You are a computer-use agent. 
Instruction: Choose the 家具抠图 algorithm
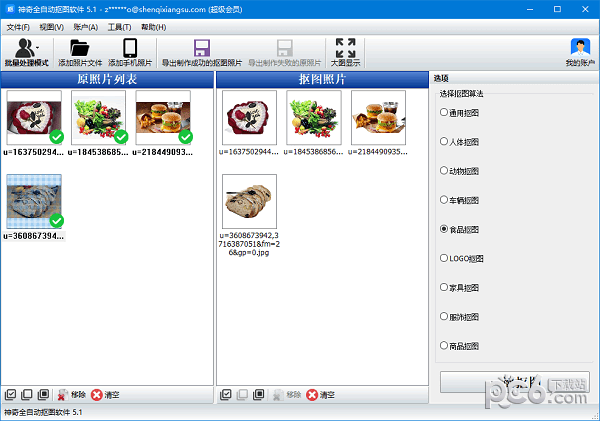coord(445,287)
